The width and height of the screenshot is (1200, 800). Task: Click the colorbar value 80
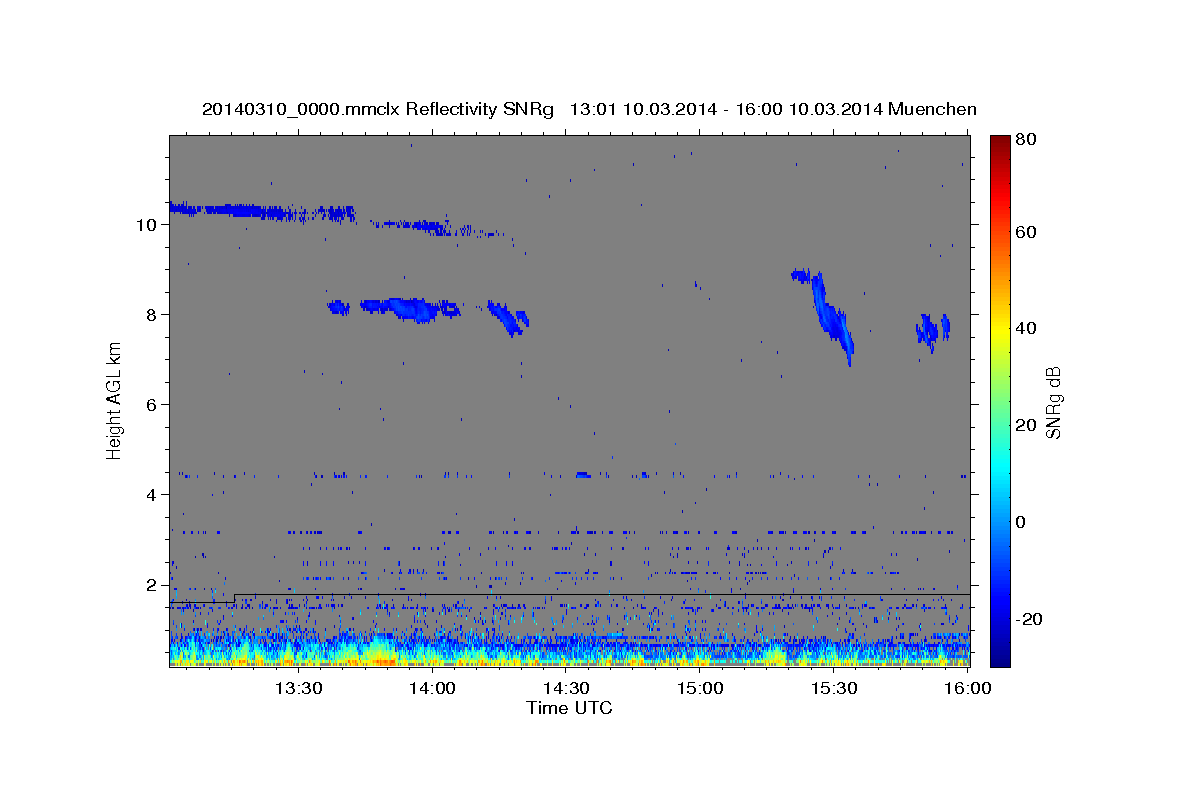coord(1028,139)
